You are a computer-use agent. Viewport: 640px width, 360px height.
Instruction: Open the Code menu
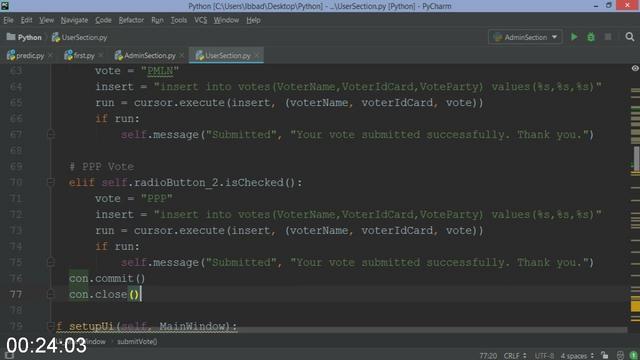103,20
